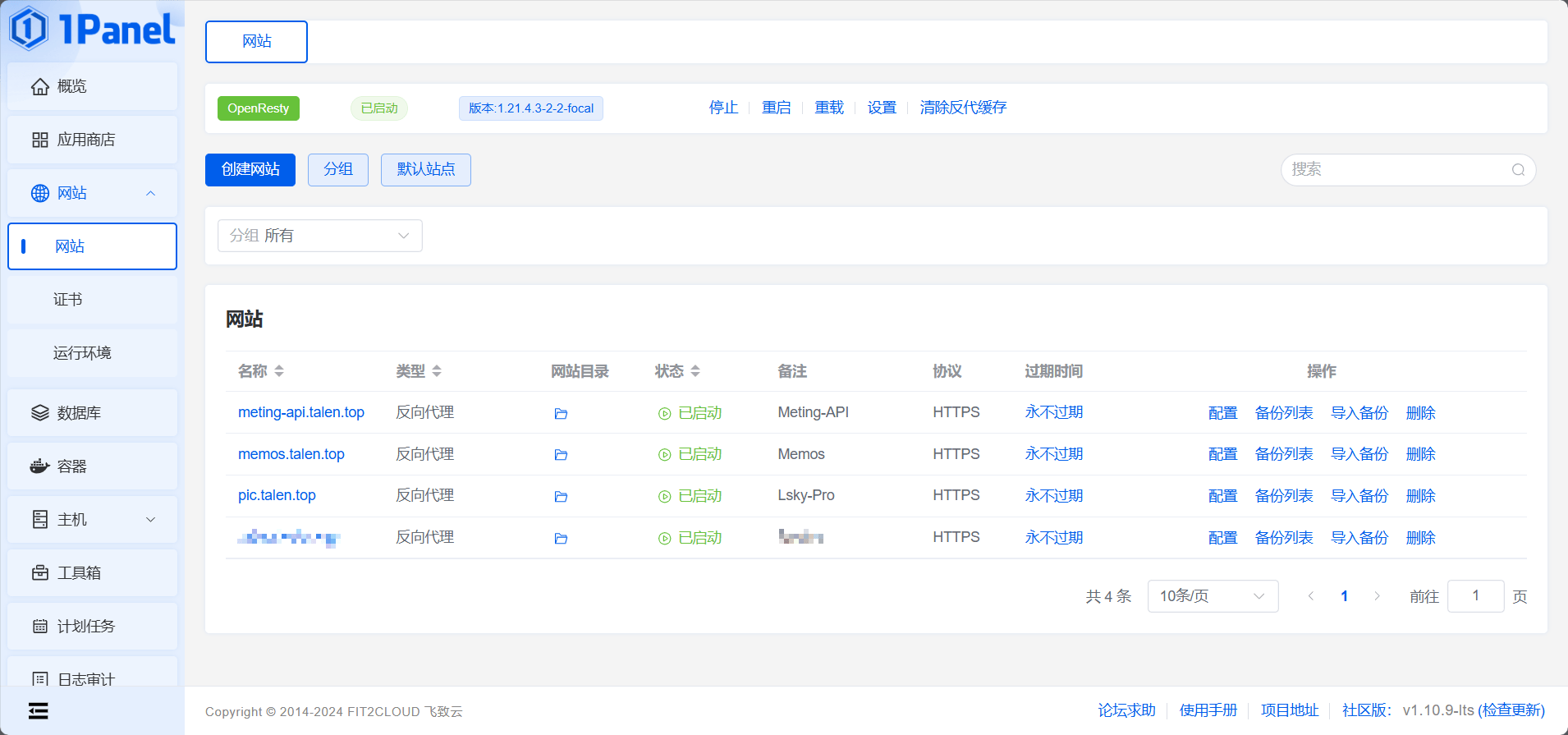Click the 1Panel logo
The image size is (1568, 735).
click(92, 30)
